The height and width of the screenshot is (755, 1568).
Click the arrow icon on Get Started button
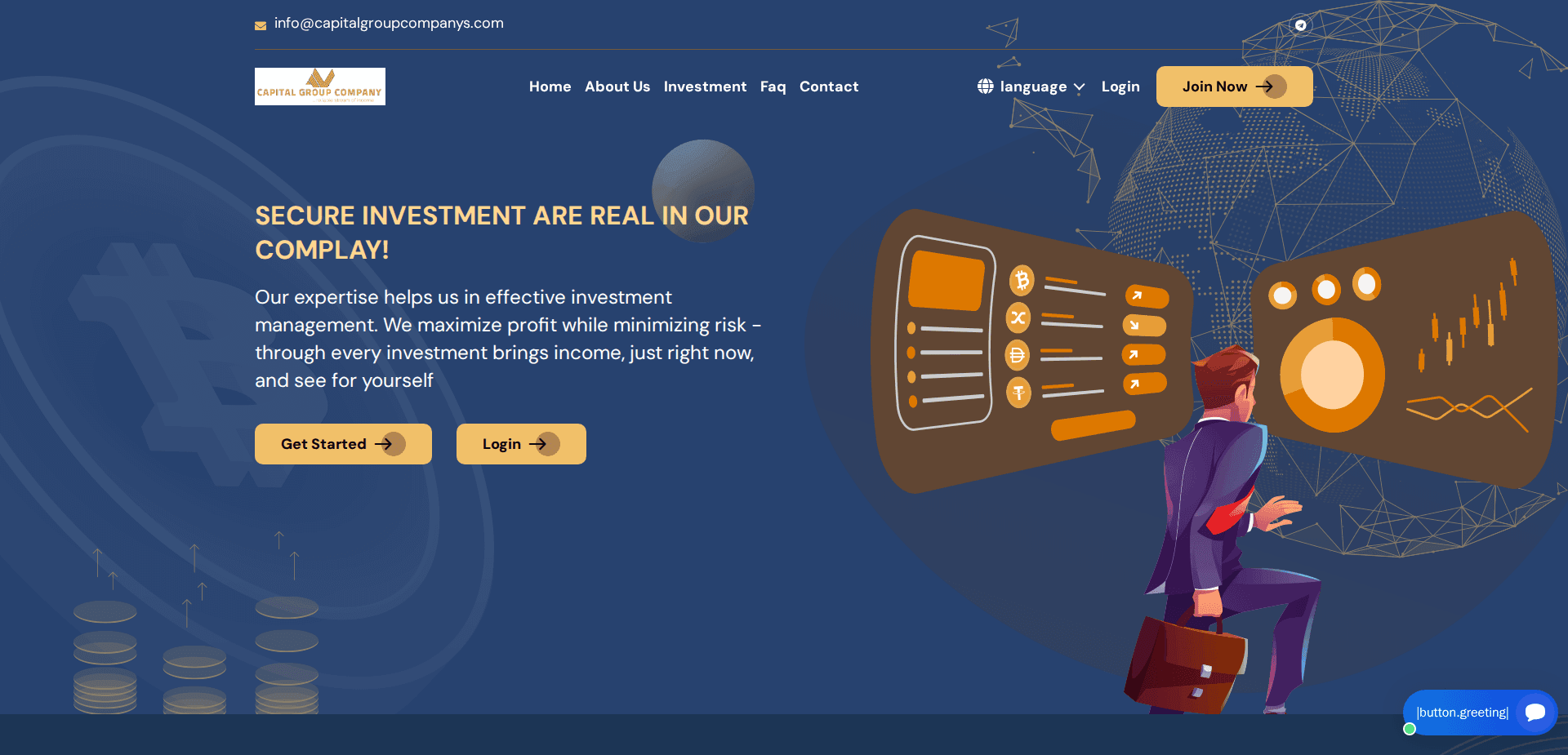(390, 443)
